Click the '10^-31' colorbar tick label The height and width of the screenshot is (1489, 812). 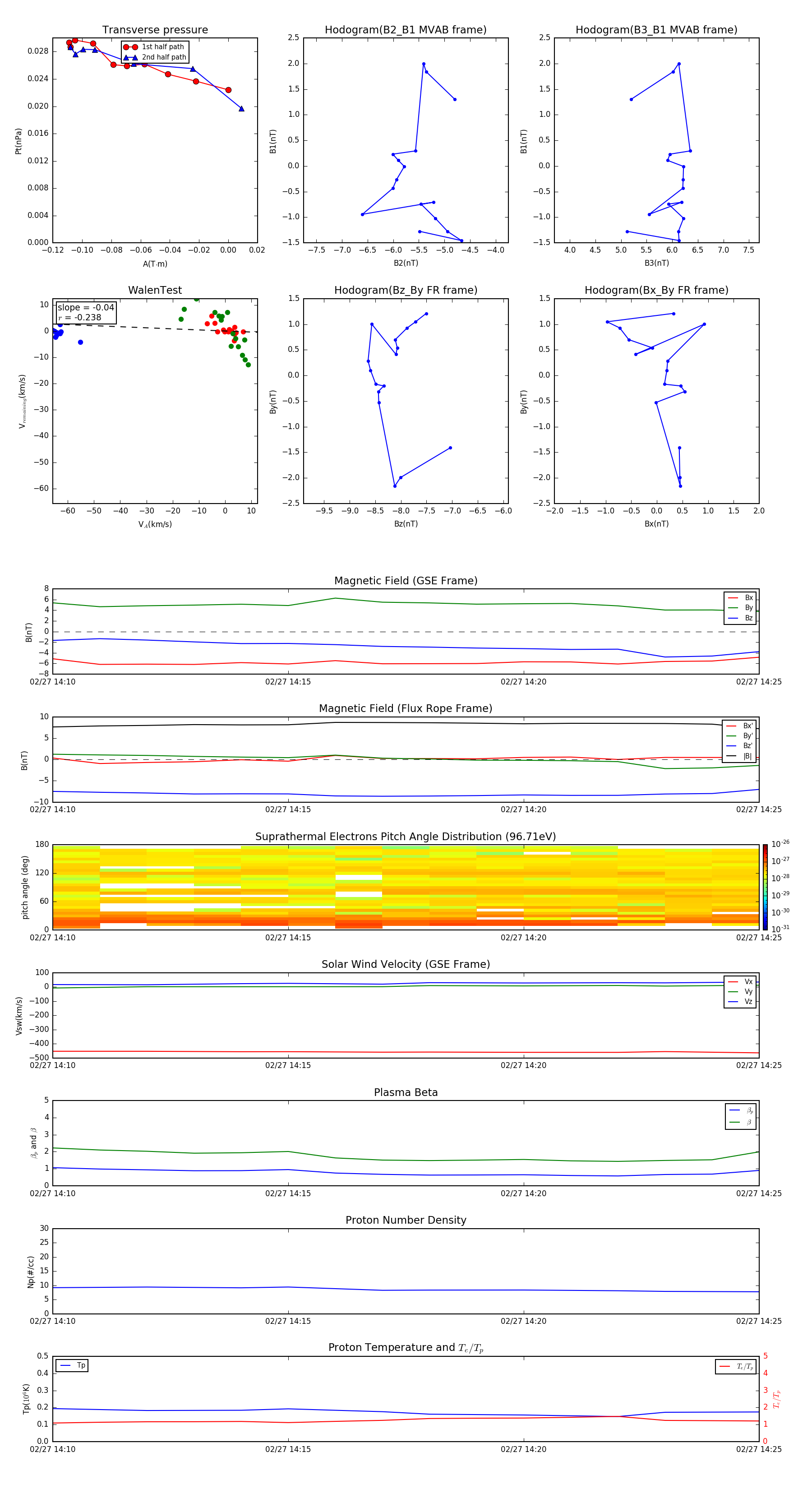tap(780, 929)
